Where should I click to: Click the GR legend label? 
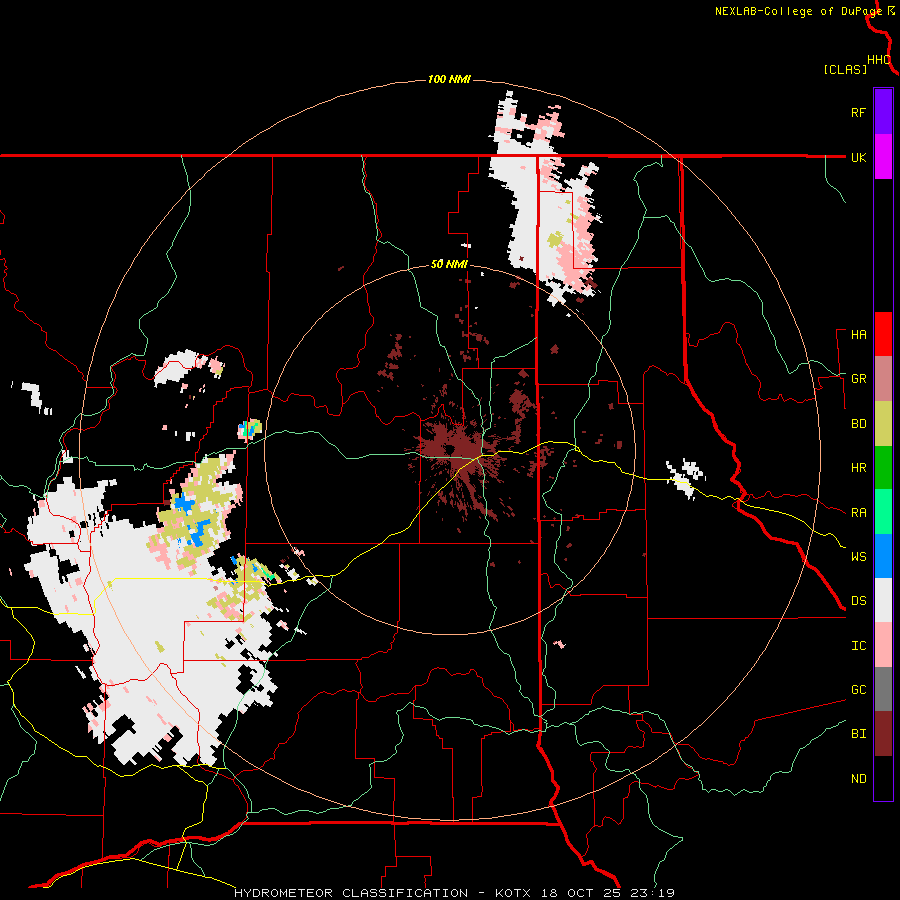coord(858,379)
